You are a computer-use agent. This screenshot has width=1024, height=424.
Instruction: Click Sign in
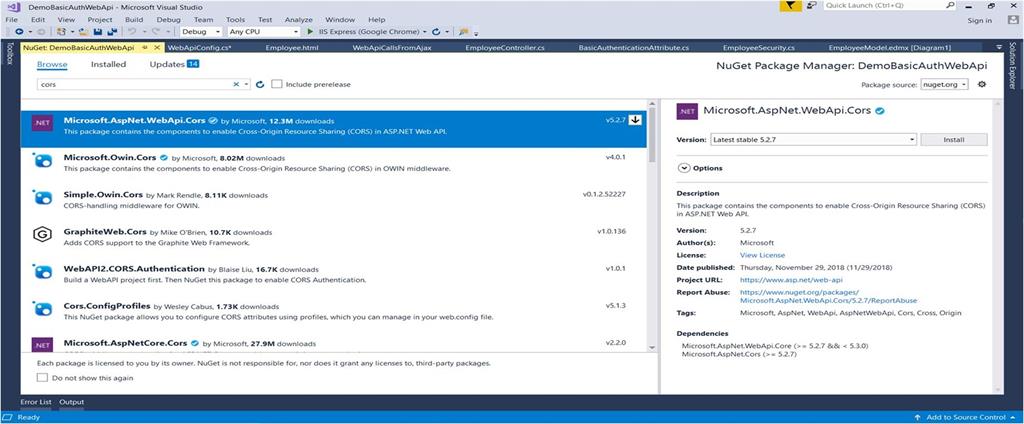980,20
